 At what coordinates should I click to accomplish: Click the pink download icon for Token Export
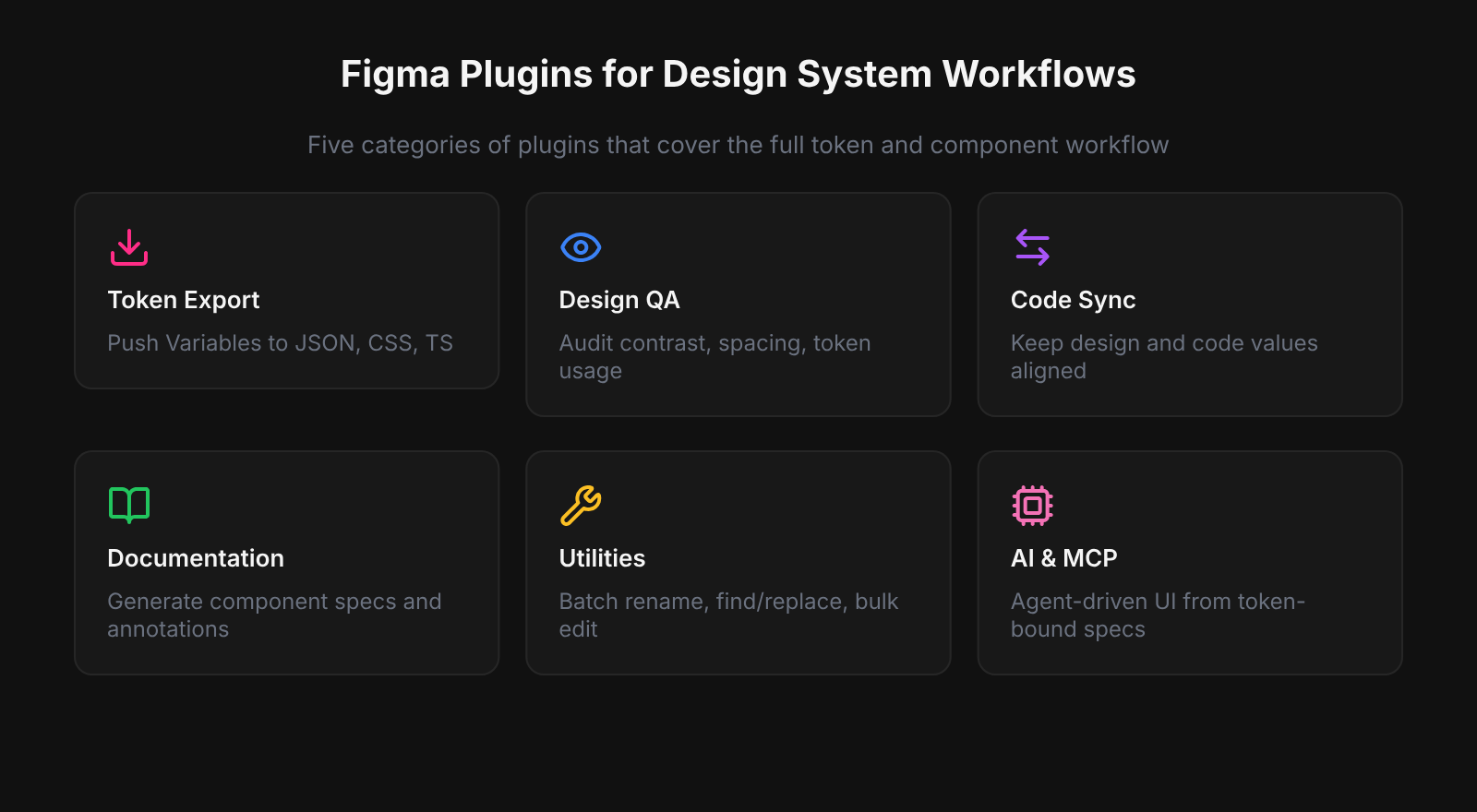pos(129,247)
